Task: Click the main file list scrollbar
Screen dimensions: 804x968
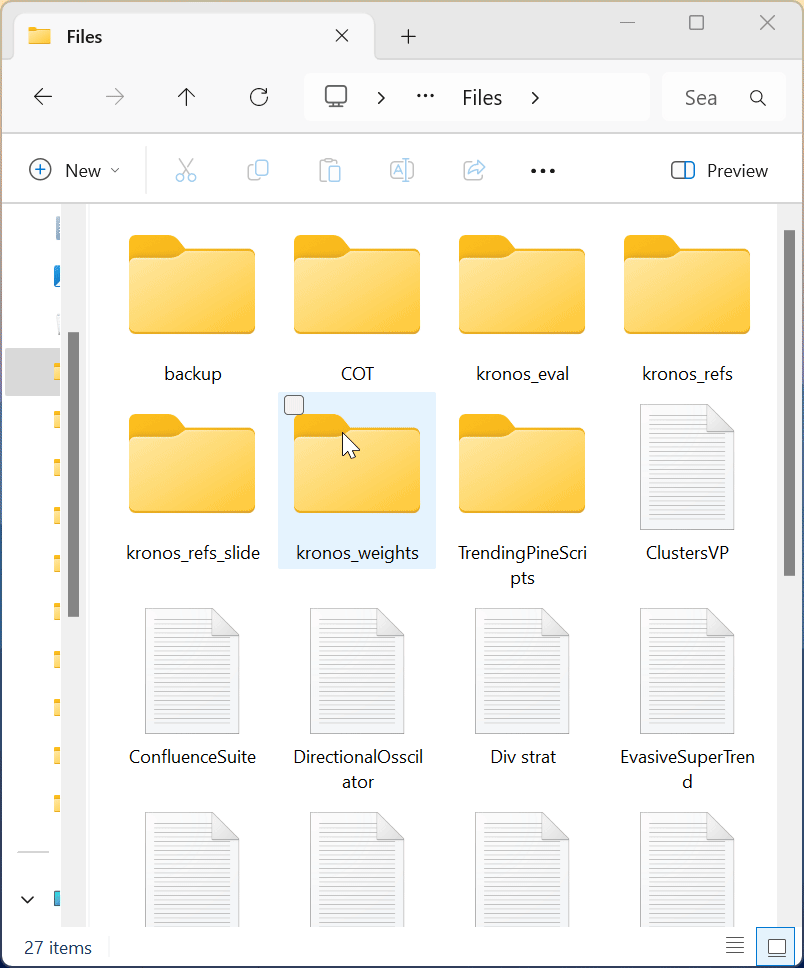Action: pos(789,403)
